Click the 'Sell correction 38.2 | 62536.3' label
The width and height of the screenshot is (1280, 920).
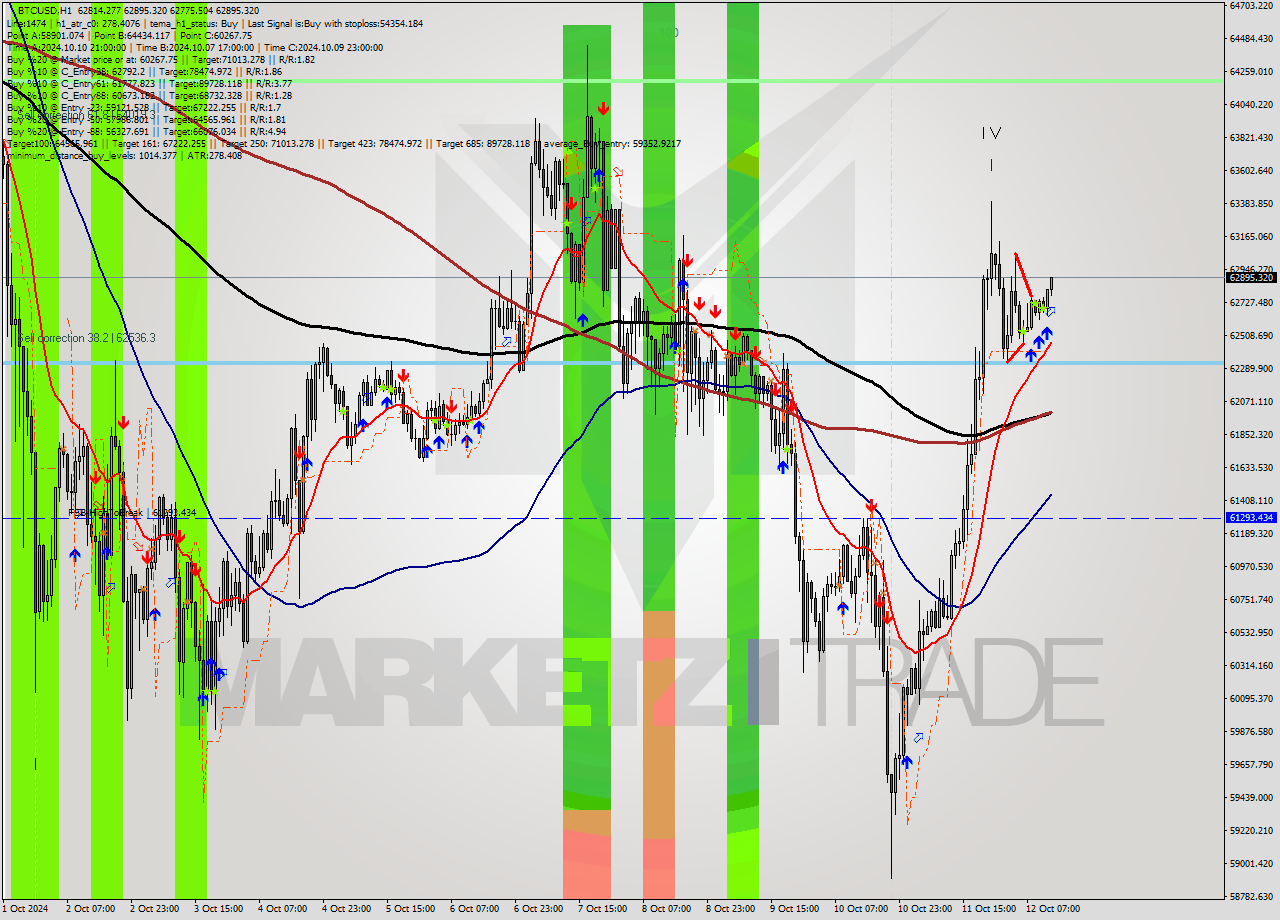(x=86, y=338)
